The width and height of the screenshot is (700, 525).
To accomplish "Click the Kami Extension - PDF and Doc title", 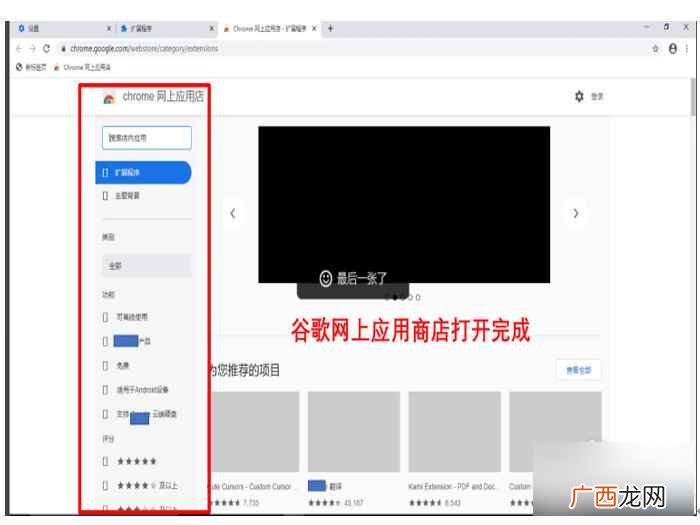I will point(453,486).
